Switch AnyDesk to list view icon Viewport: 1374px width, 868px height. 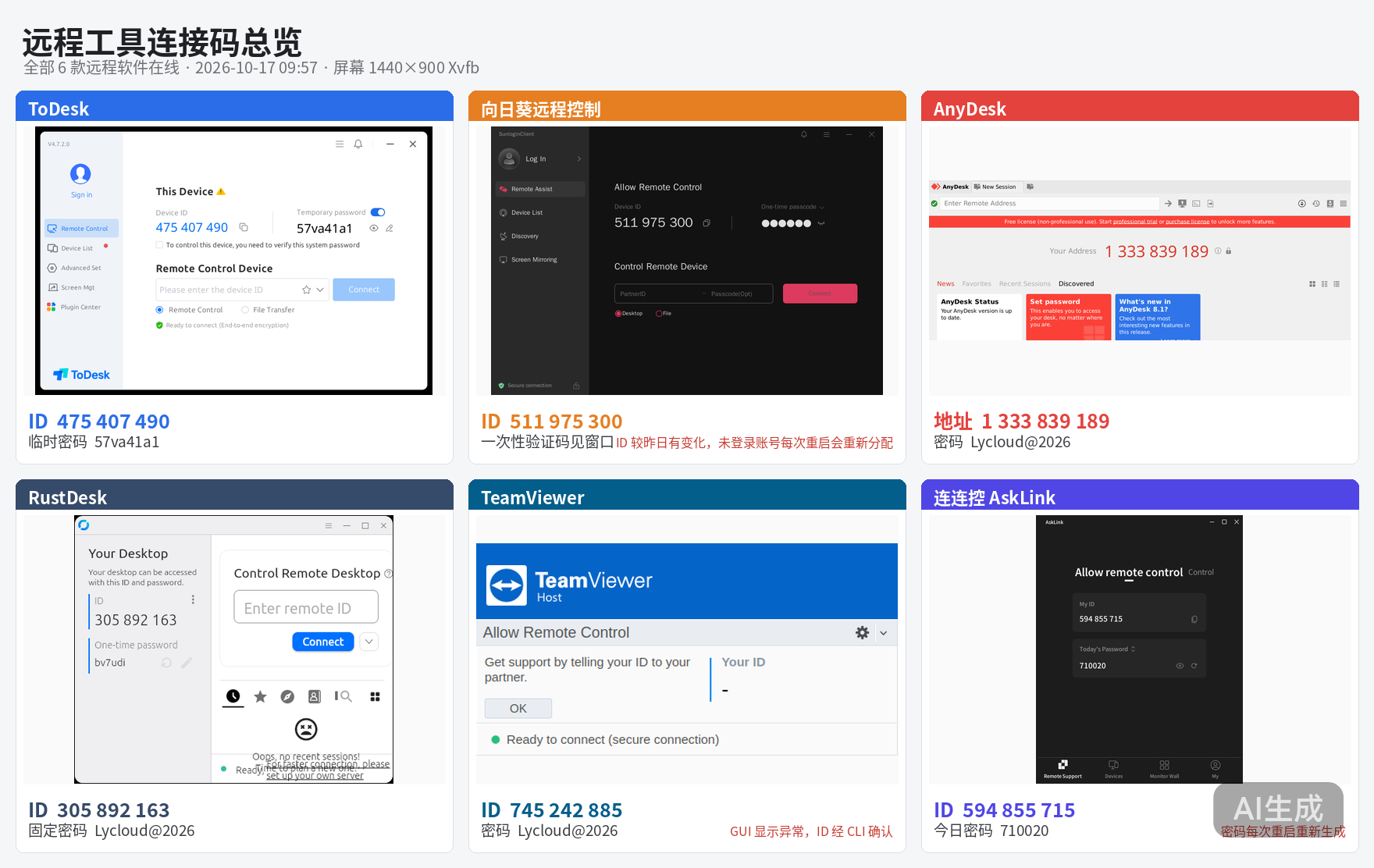click(1337, 284)
